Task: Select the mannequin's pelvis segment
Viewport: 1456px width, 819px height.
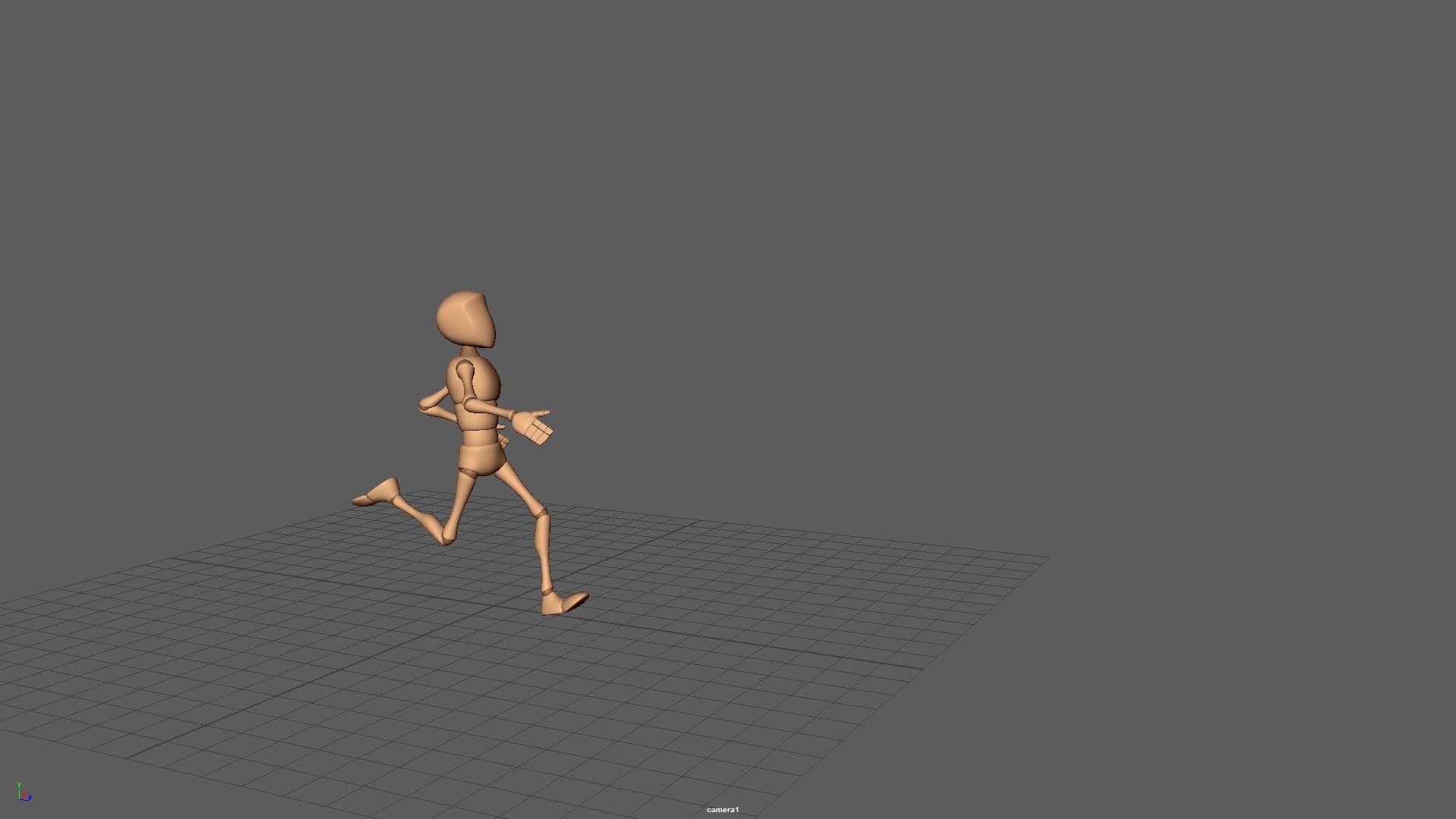Action: tap(482, 458)
